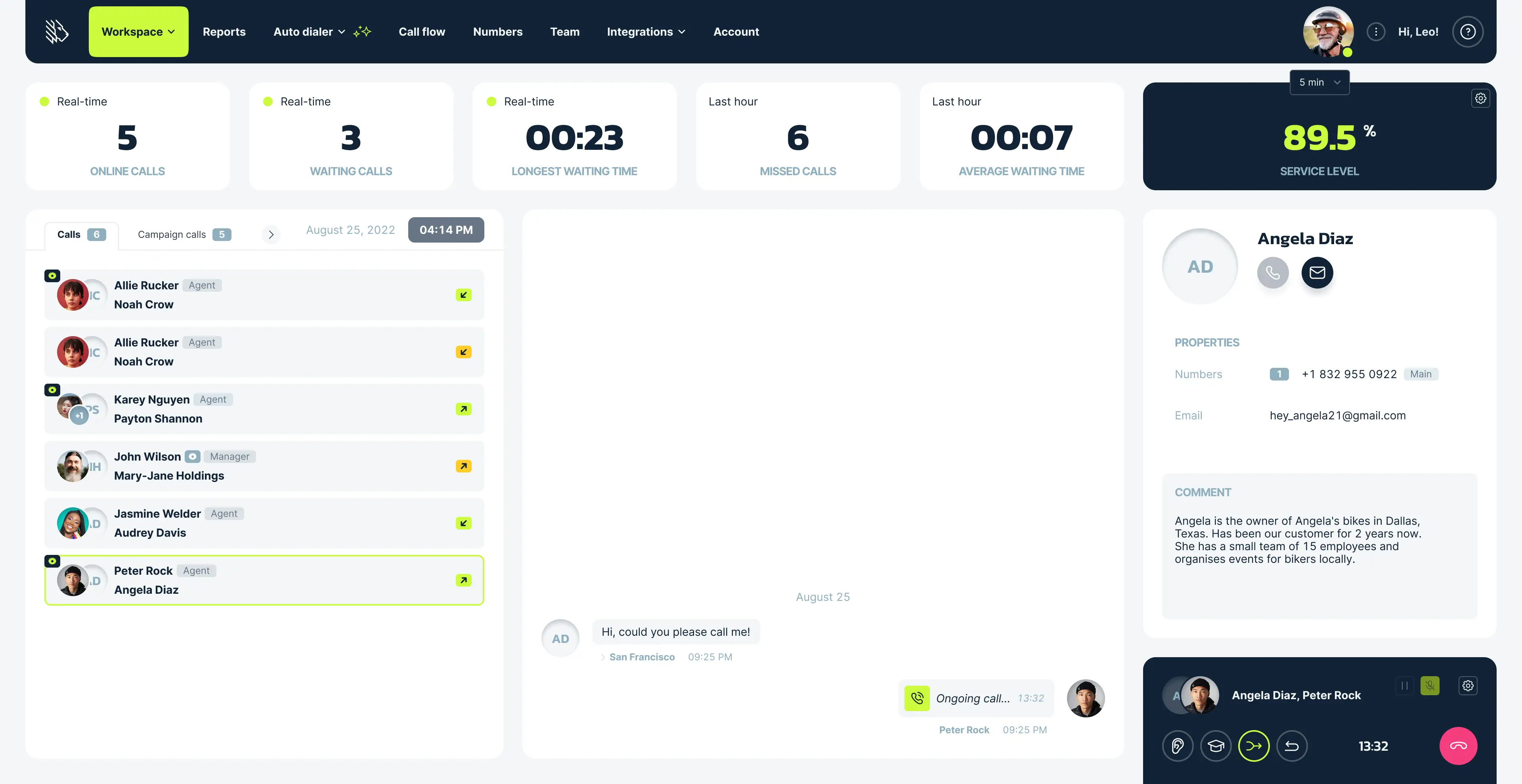Viewport: 1522px width, 784px height.
Task: Expand the Auto dialer menu
Action: (309, 32)
